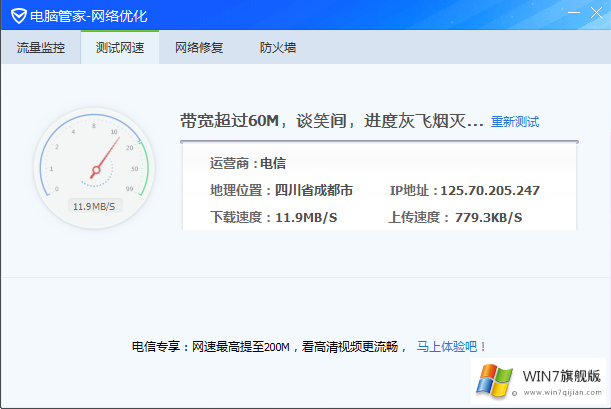The height and width of the screenshot is (409, 611).
Task: Click the 重新测试 link to retest speed
Action: click(x=515, y=122)
